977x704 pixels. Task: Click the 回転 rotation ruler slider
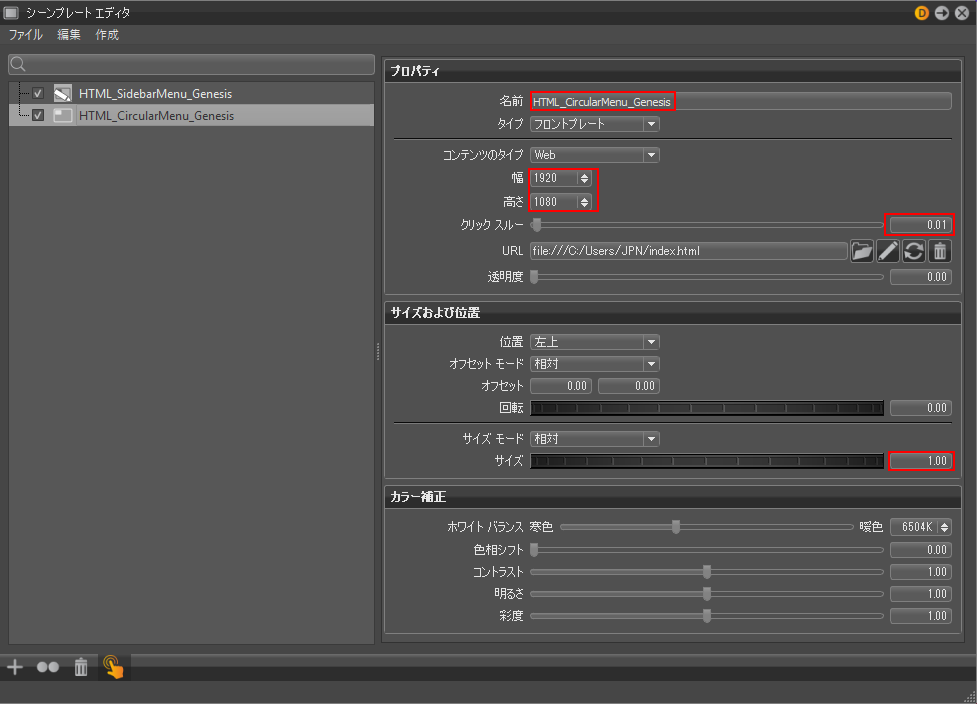707,408
